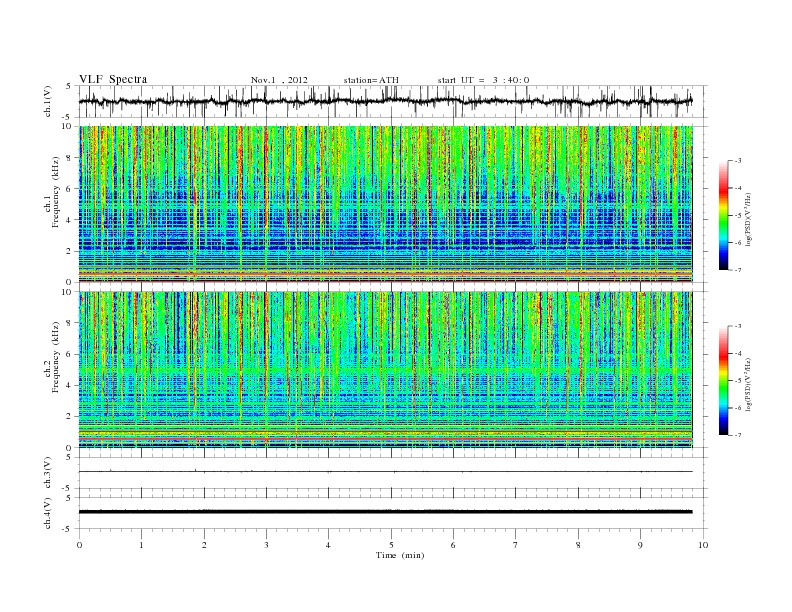
Task: Click time-axis tick label "0" at the bottom
Action: 79,545
